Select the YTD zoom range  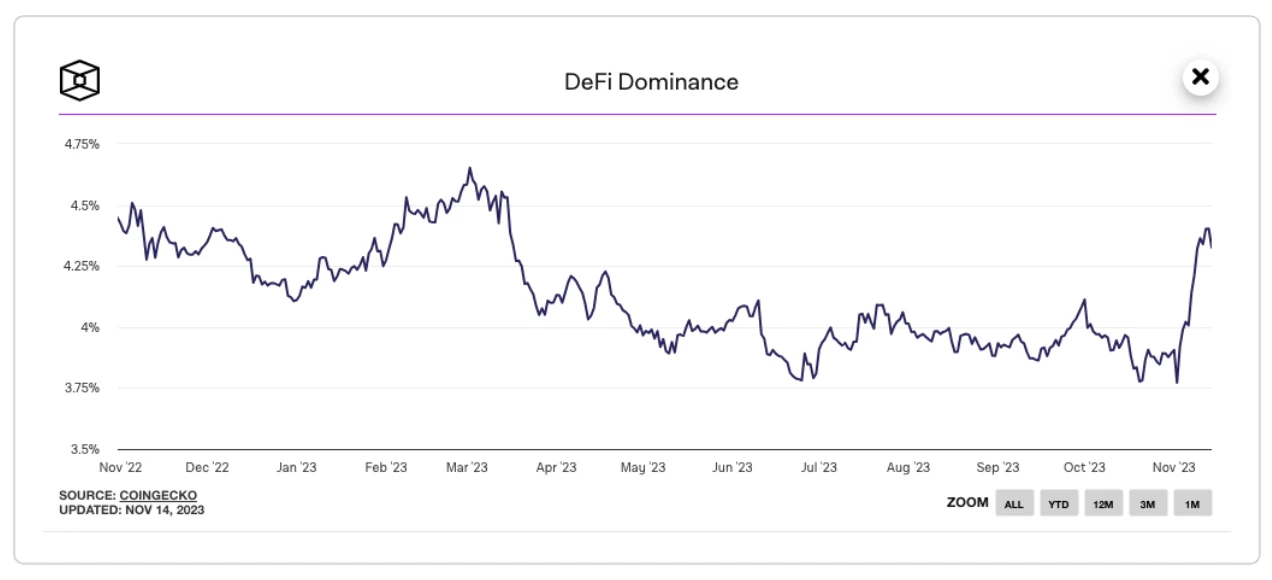pyautogui.click(x=1058, y=504)
